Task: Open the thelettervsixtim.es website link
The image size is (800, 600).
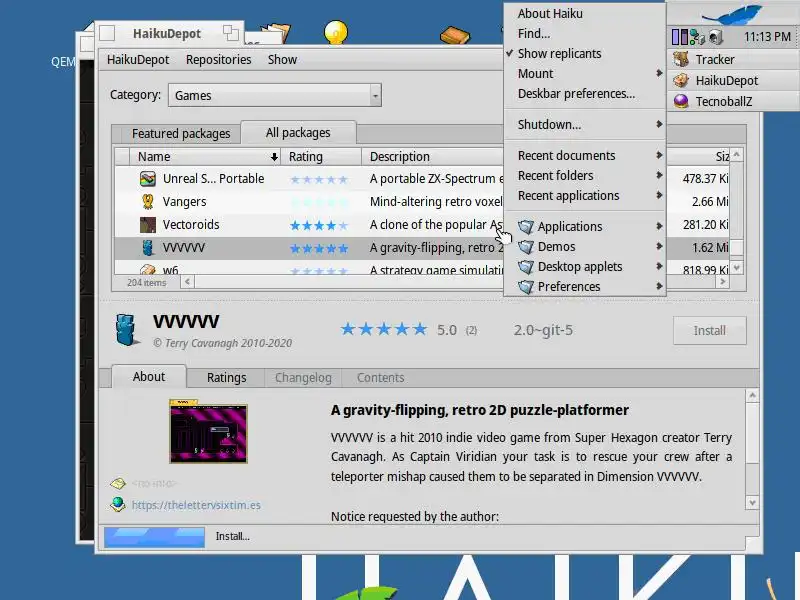Action: click(x=196, y=505)
